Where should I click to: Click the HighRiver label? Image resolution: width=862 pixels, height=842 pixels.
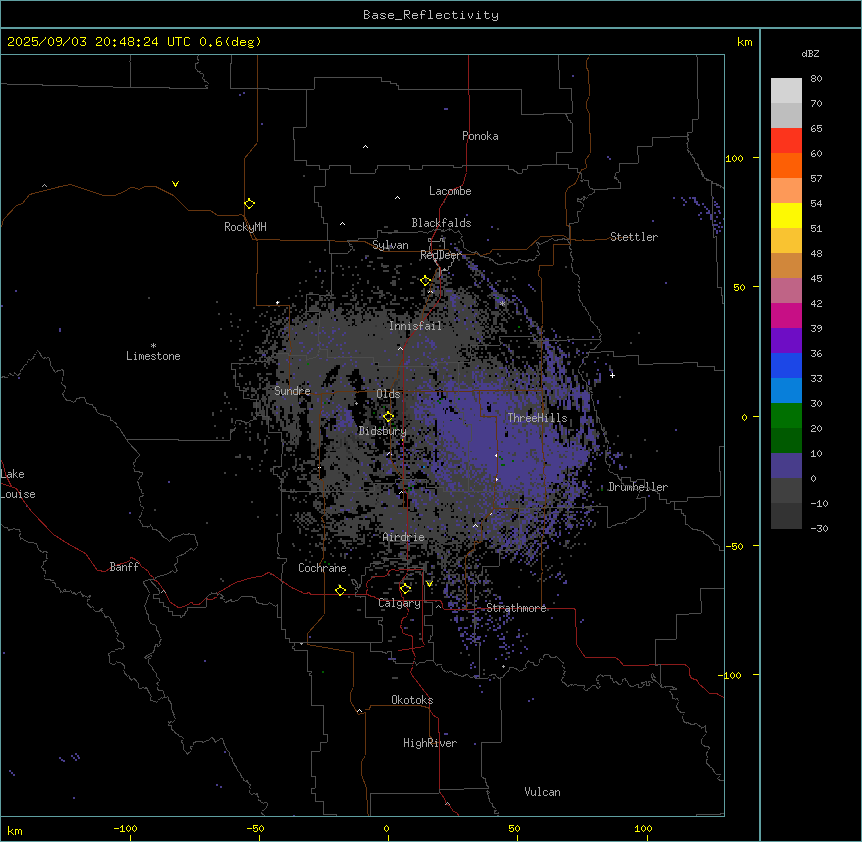[x=430, y=743]
